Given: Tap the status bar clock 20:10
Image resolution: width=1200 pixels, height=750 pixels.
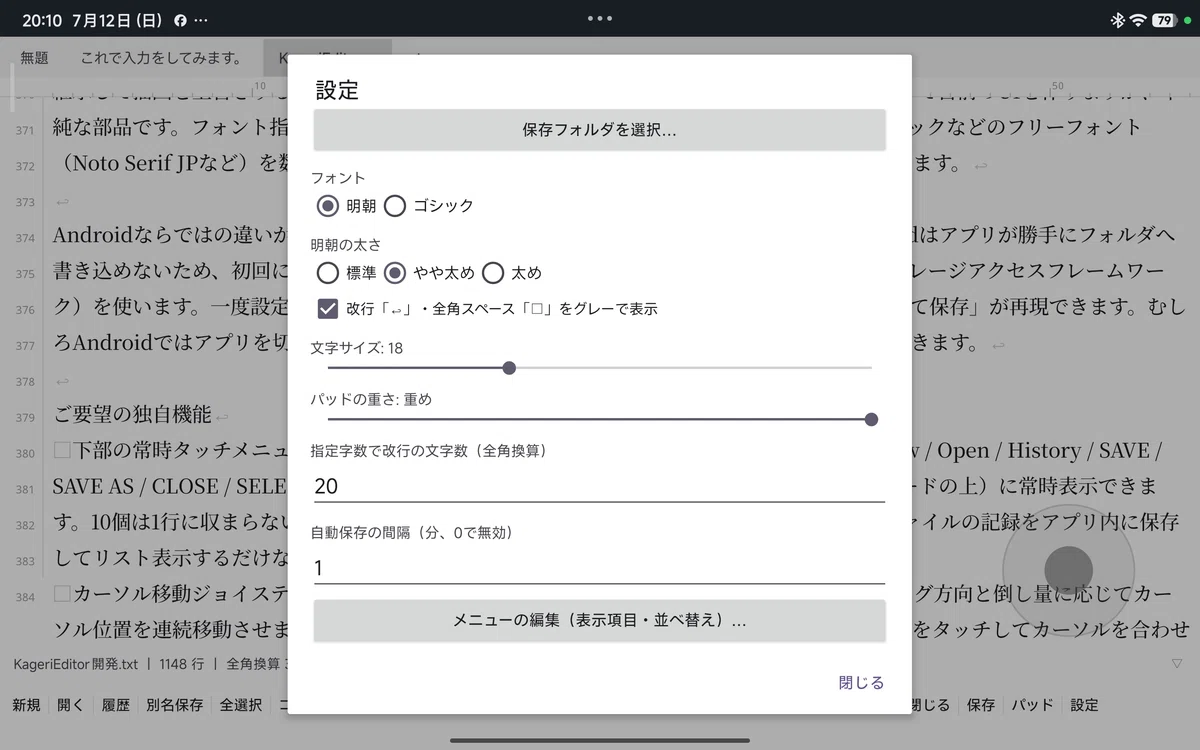Looking at the screenshot, I should click(41, 20).
